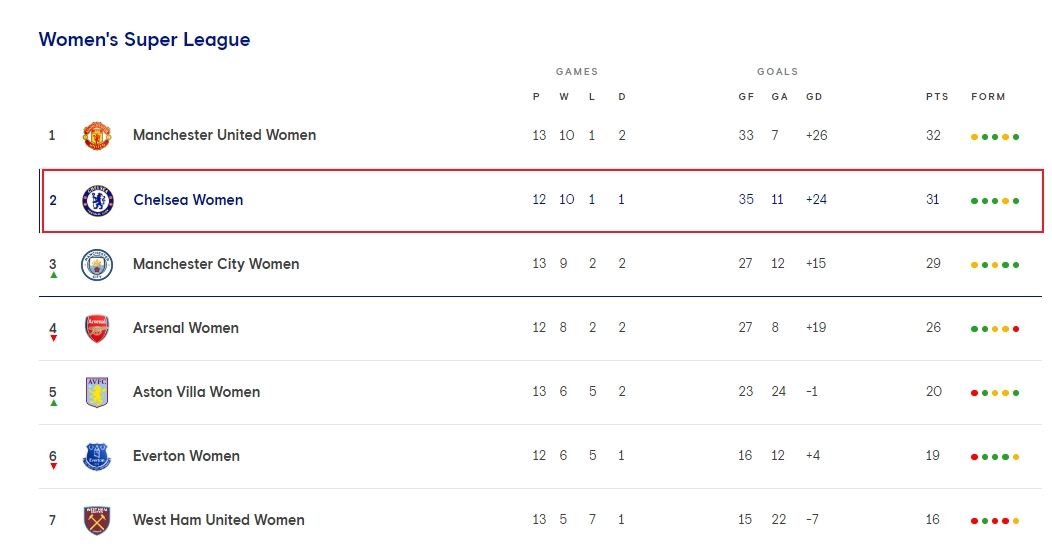Open the Manchester United Women team link

pyautogui.click(x=224, y=135)
